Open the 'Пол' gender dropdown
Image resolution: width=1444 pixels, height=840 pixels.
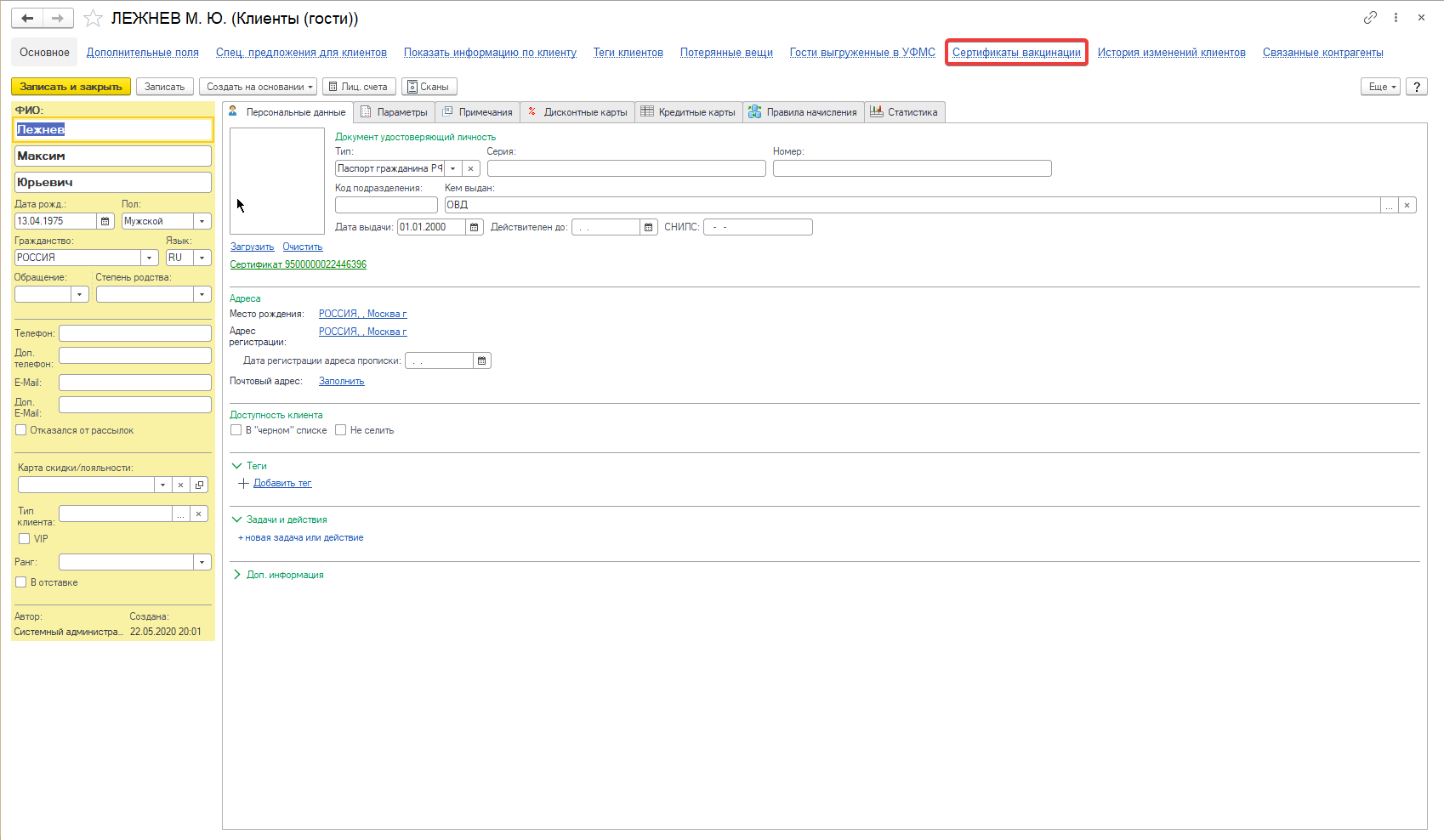coord(202,221)
